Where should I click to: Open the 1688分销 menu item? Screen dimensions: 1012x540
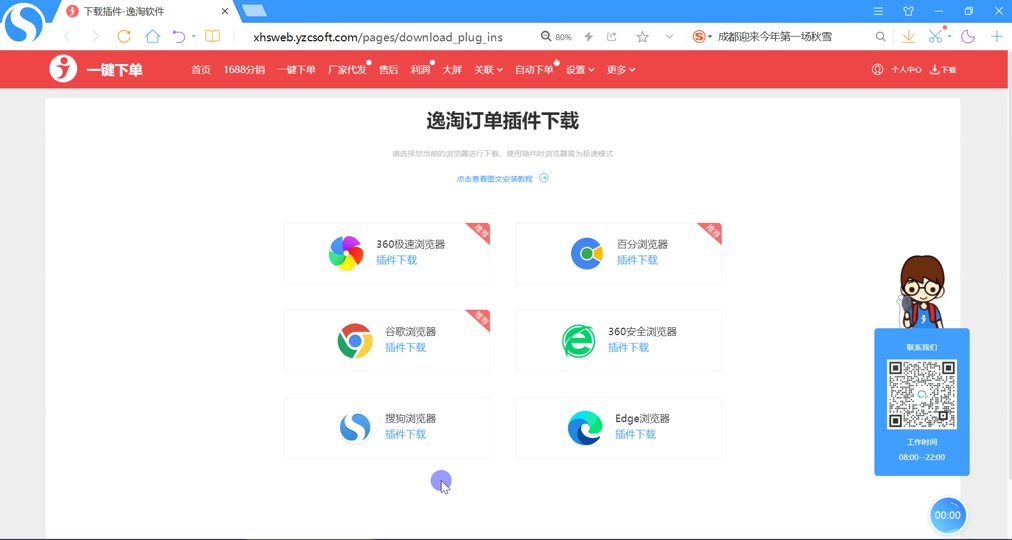244,70
